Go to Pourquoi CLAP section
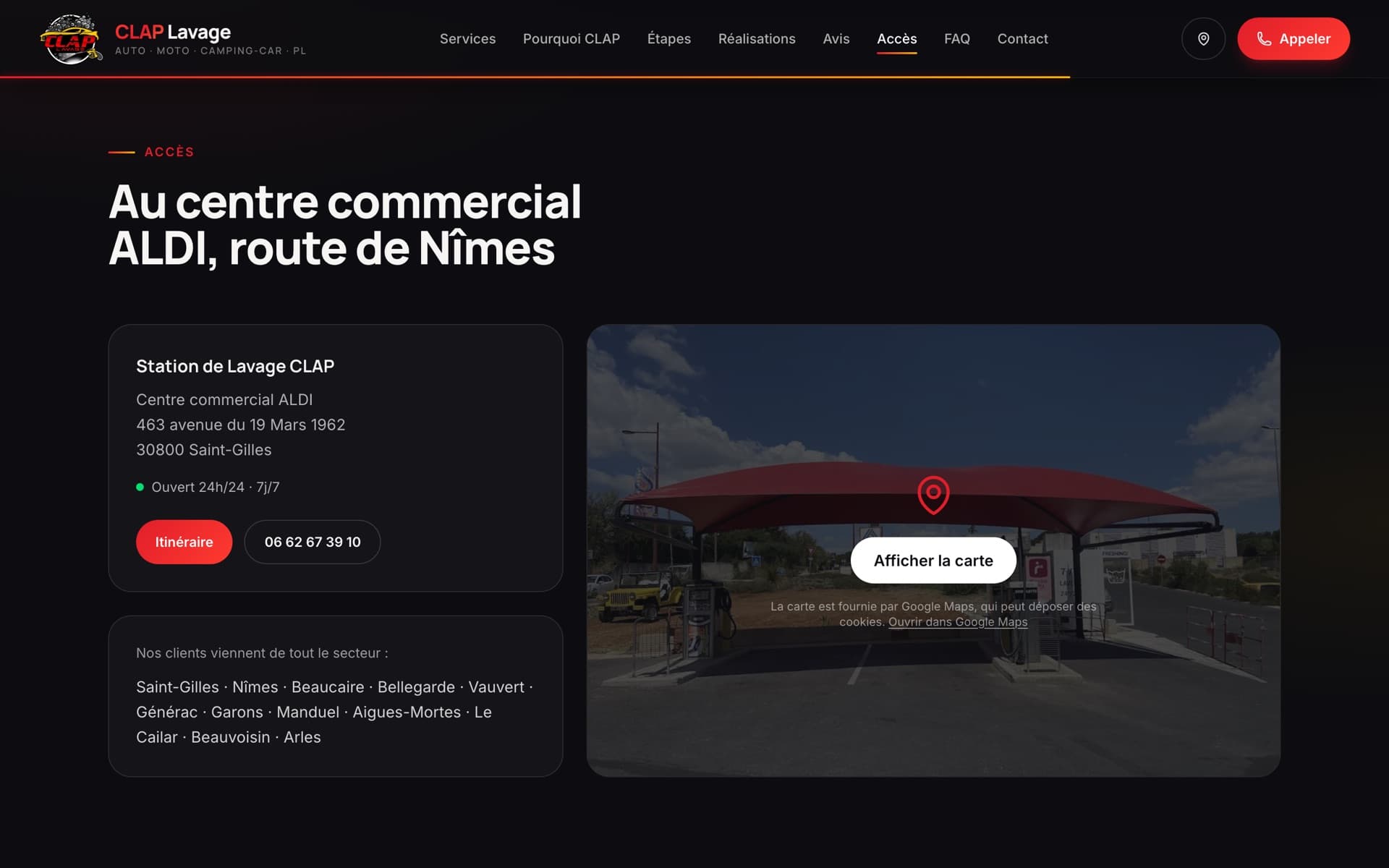This screenshot has width=1389, height=868. tap(572, 38)
